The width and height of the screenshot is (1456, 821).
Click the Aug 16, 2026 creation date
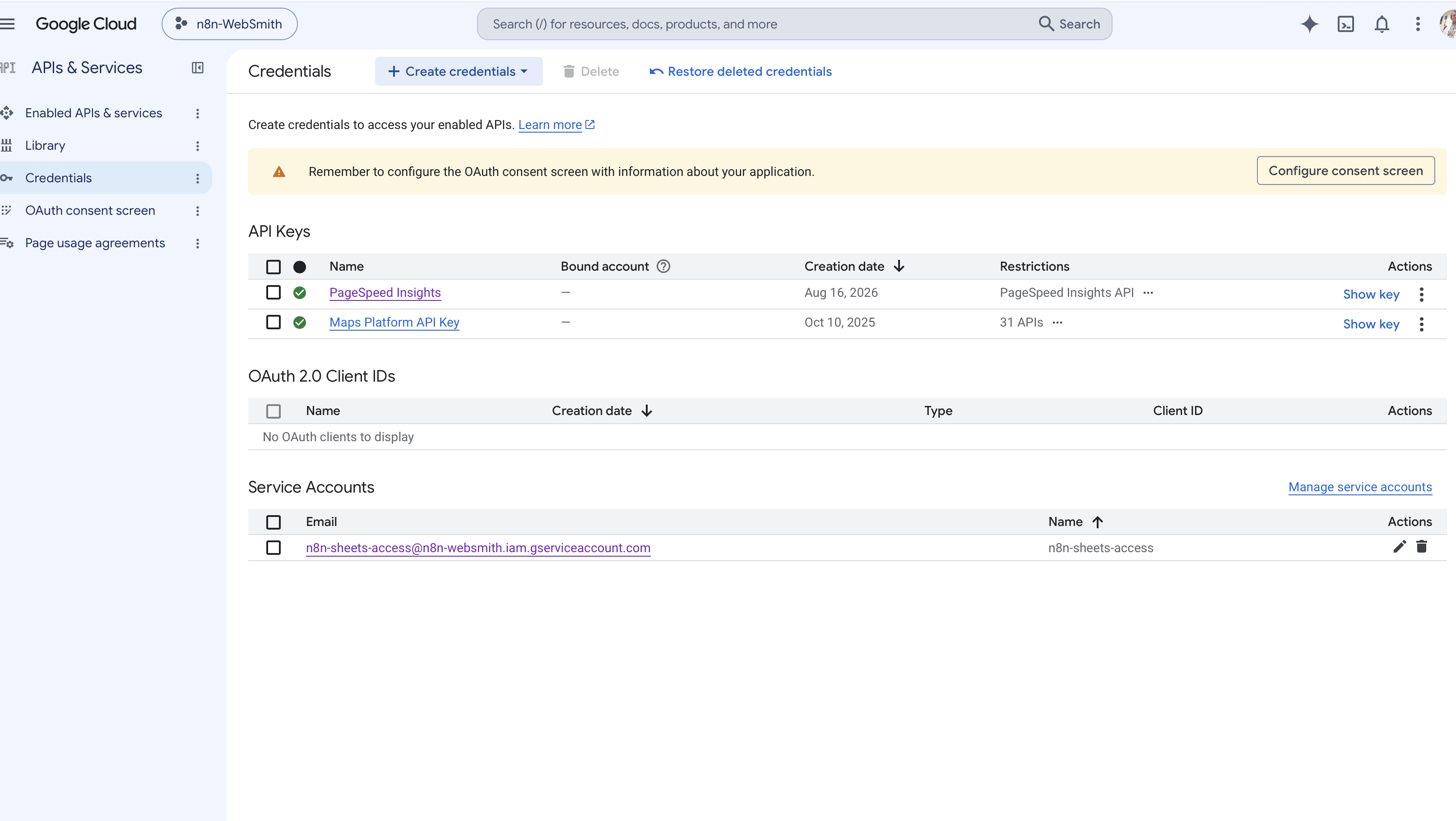coord(841,293)
